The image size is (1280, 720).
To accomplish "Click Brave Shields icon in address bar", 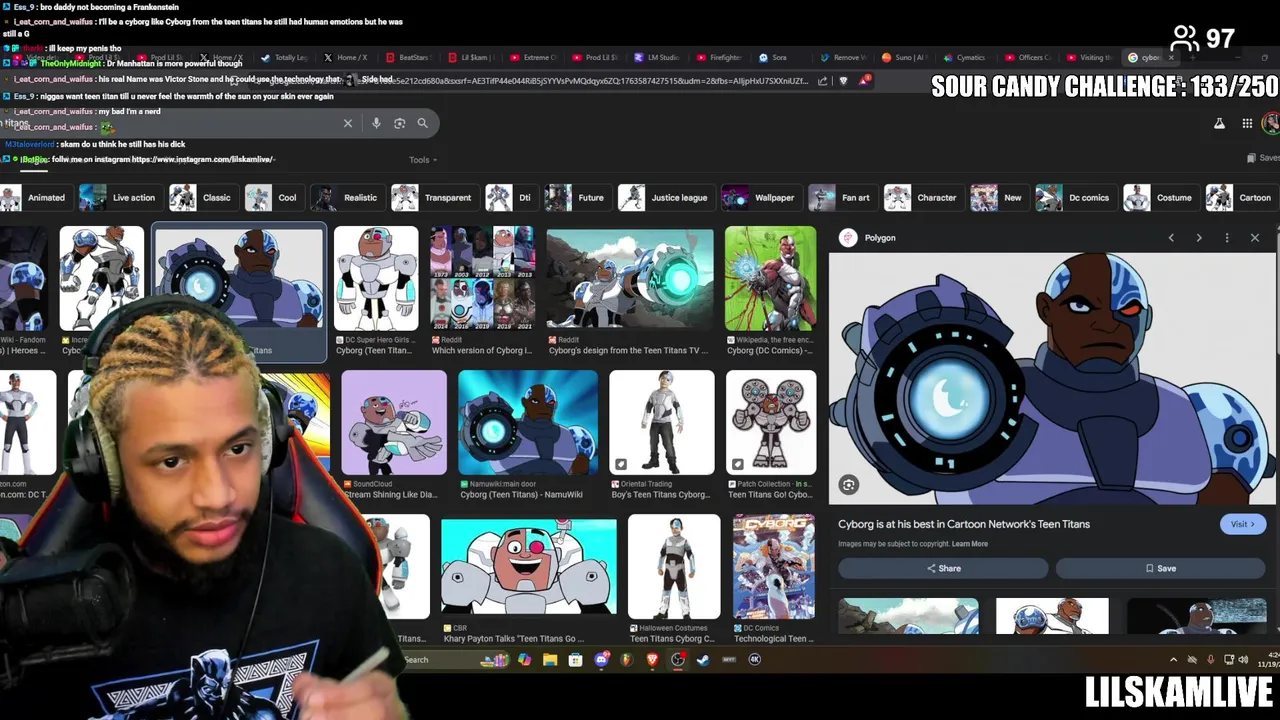I will coord(843,81).
